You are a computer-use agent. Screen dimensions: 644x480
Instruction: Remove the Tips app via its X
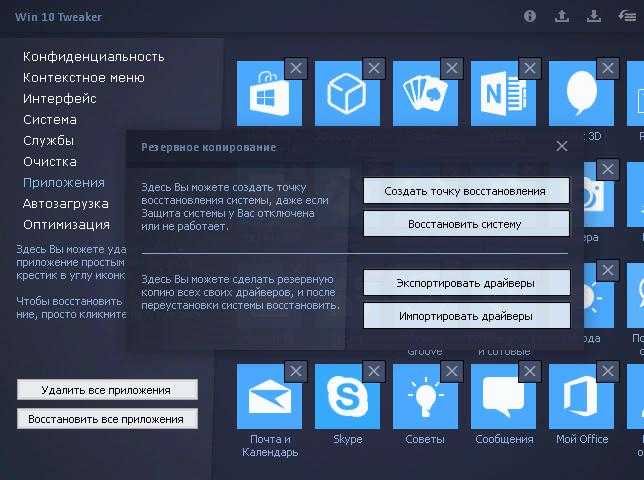(452, 371)
